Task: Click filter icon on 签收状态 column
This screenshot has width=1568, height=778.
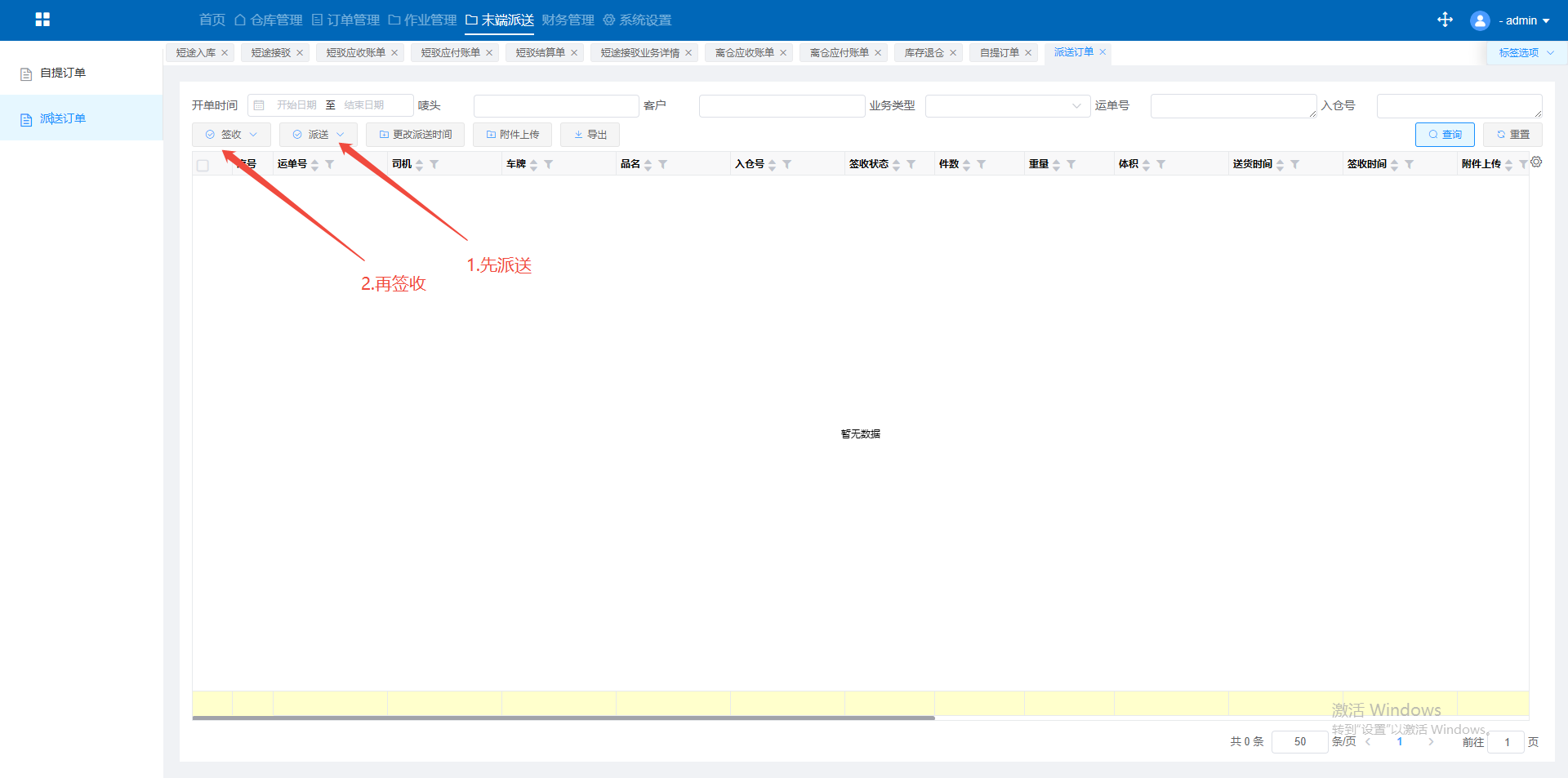Action: [x=911, y=165]
